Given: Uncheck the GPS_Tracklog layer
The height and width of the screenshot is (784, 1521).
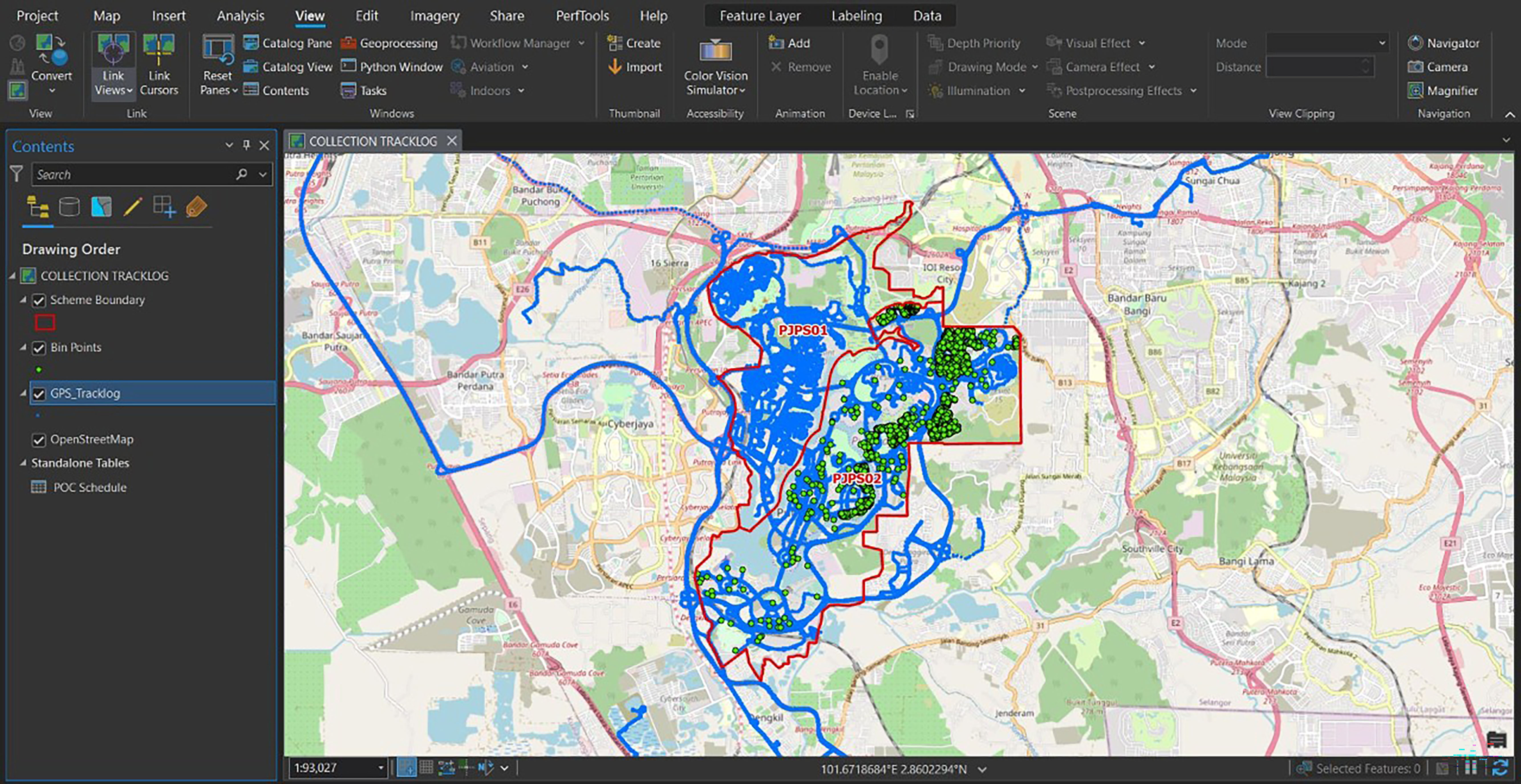Looking at the screenshot, I should coord(39,394).
